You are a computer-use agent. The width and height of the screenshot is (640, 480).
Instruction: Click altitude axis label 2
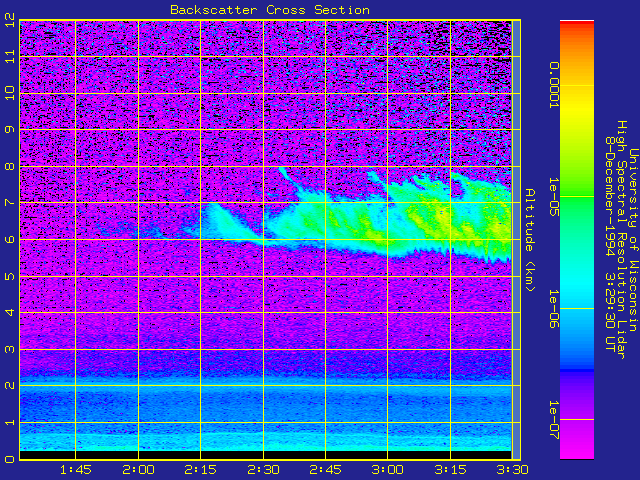tap(10, 386)
